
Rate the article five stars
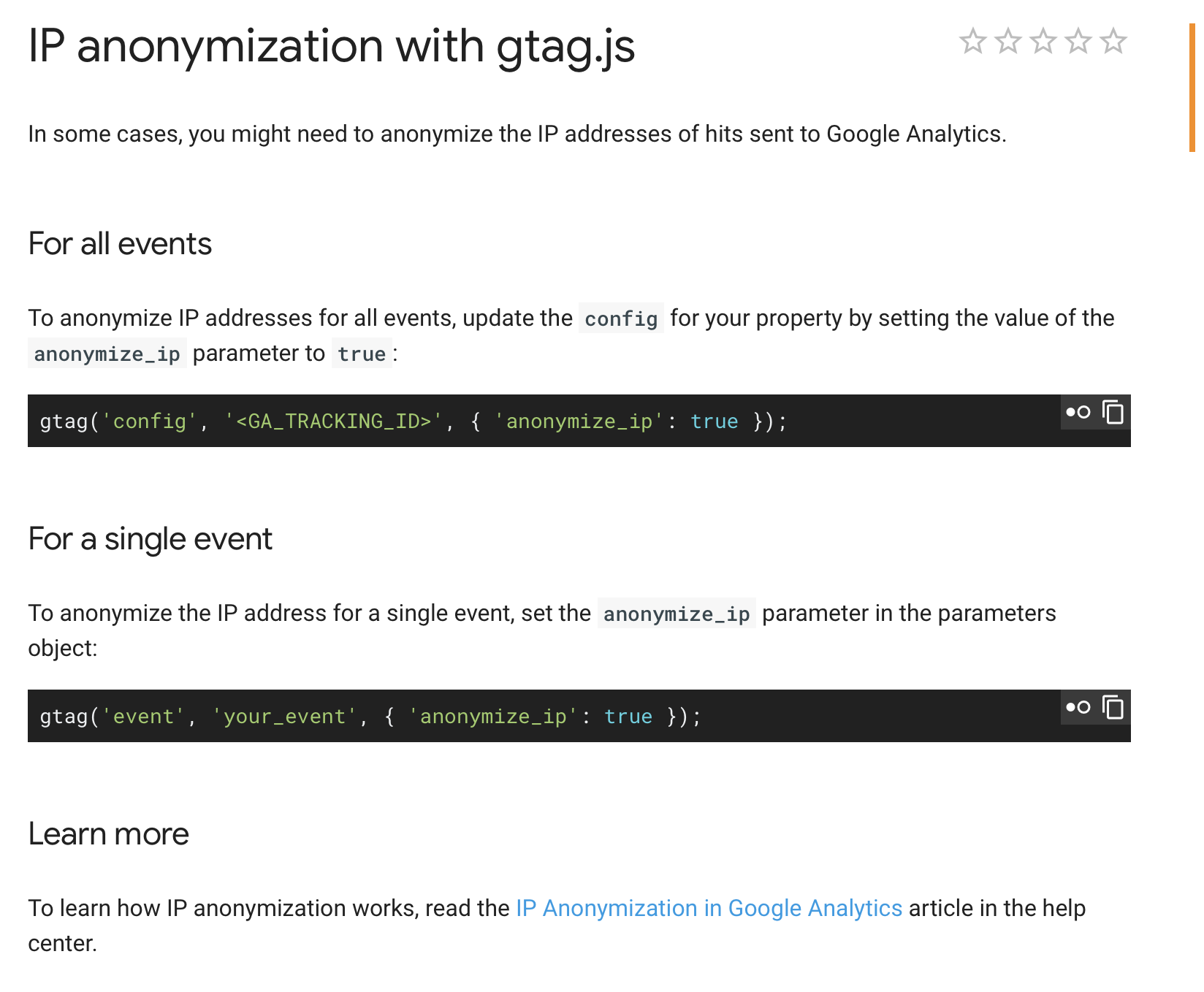point(1113,41)
